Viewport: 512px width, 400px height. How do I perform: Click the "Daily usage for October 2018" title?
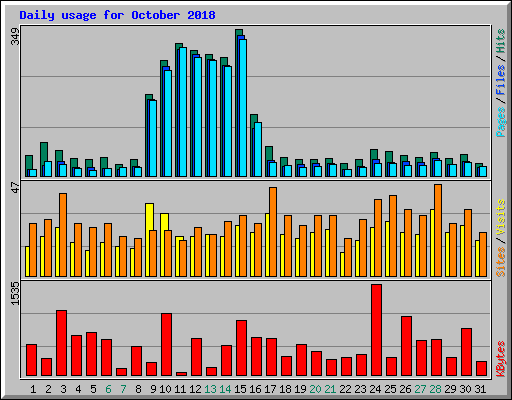coord(117,15)
